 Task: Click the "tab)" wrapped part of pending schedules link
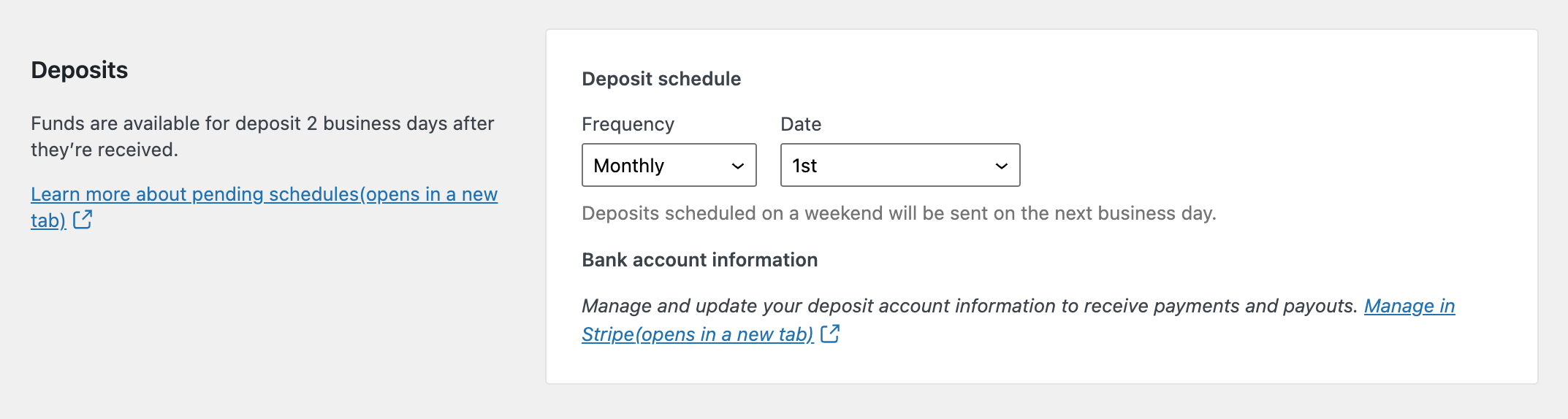(48, 220)
